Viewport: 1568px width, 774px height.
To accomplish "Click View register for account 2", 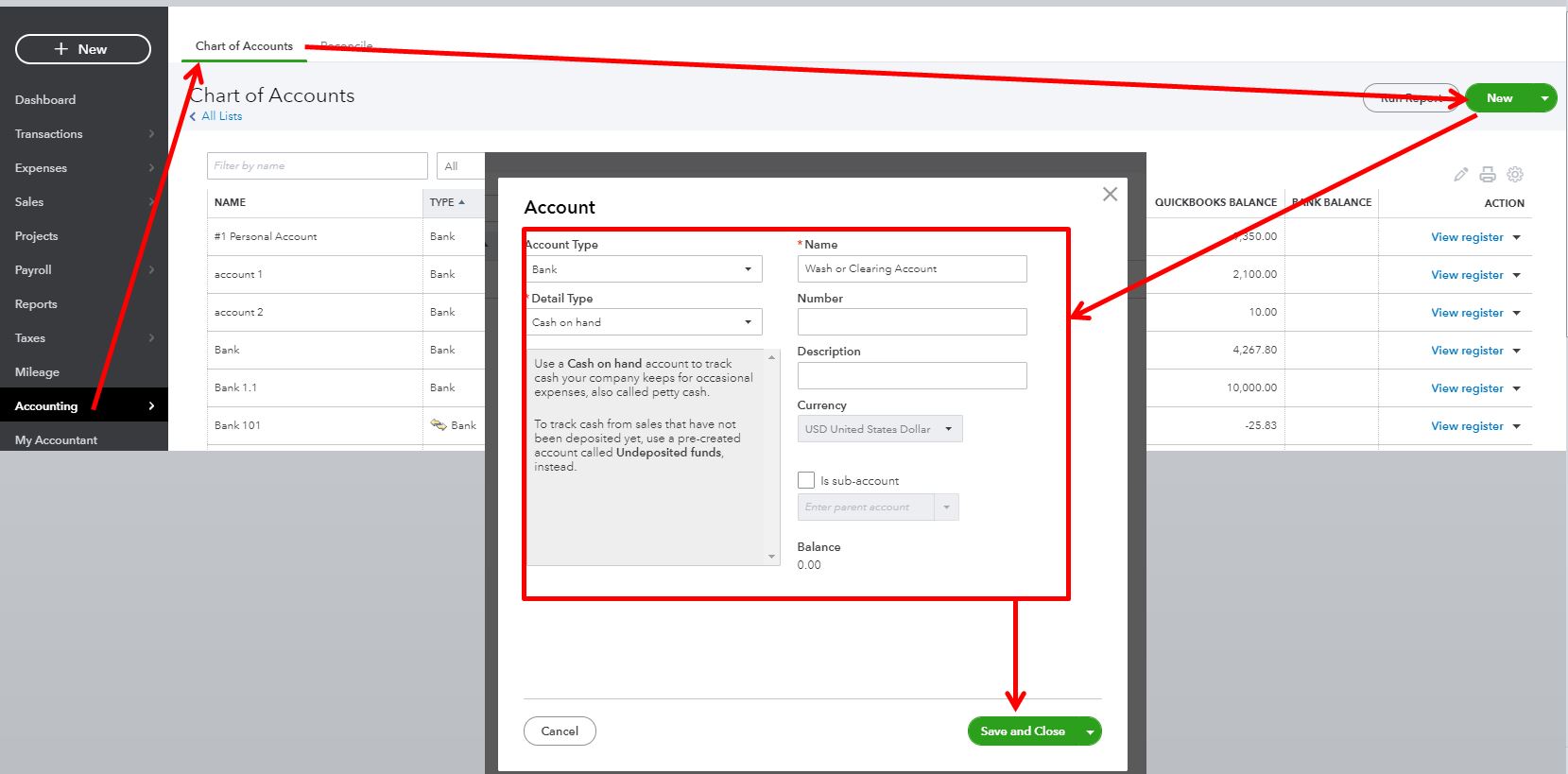I will tap(1467, 313).
